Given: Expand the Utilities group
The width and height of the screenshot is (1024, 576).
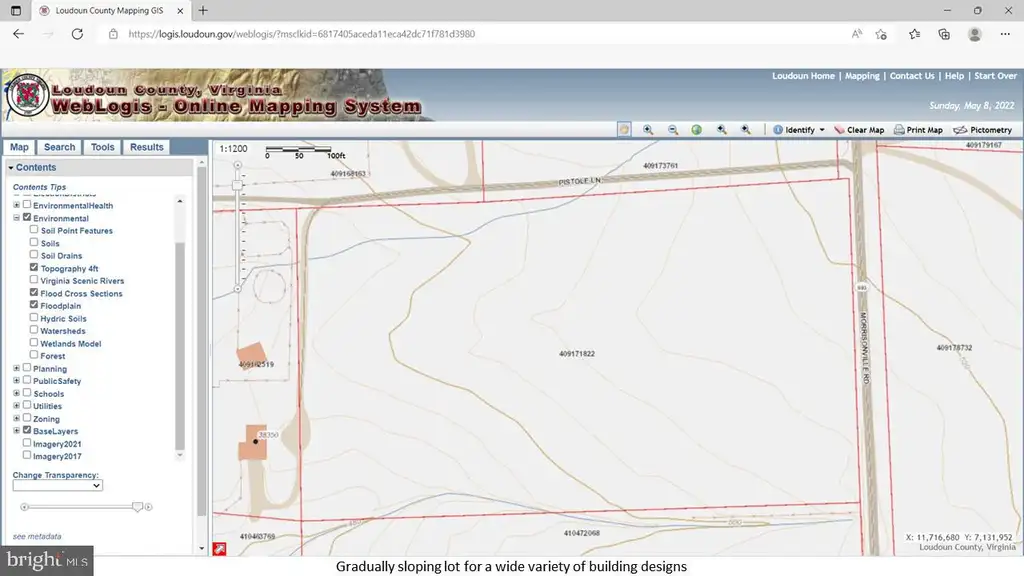Looking at the screenshot, I should [x=16, y=406].
